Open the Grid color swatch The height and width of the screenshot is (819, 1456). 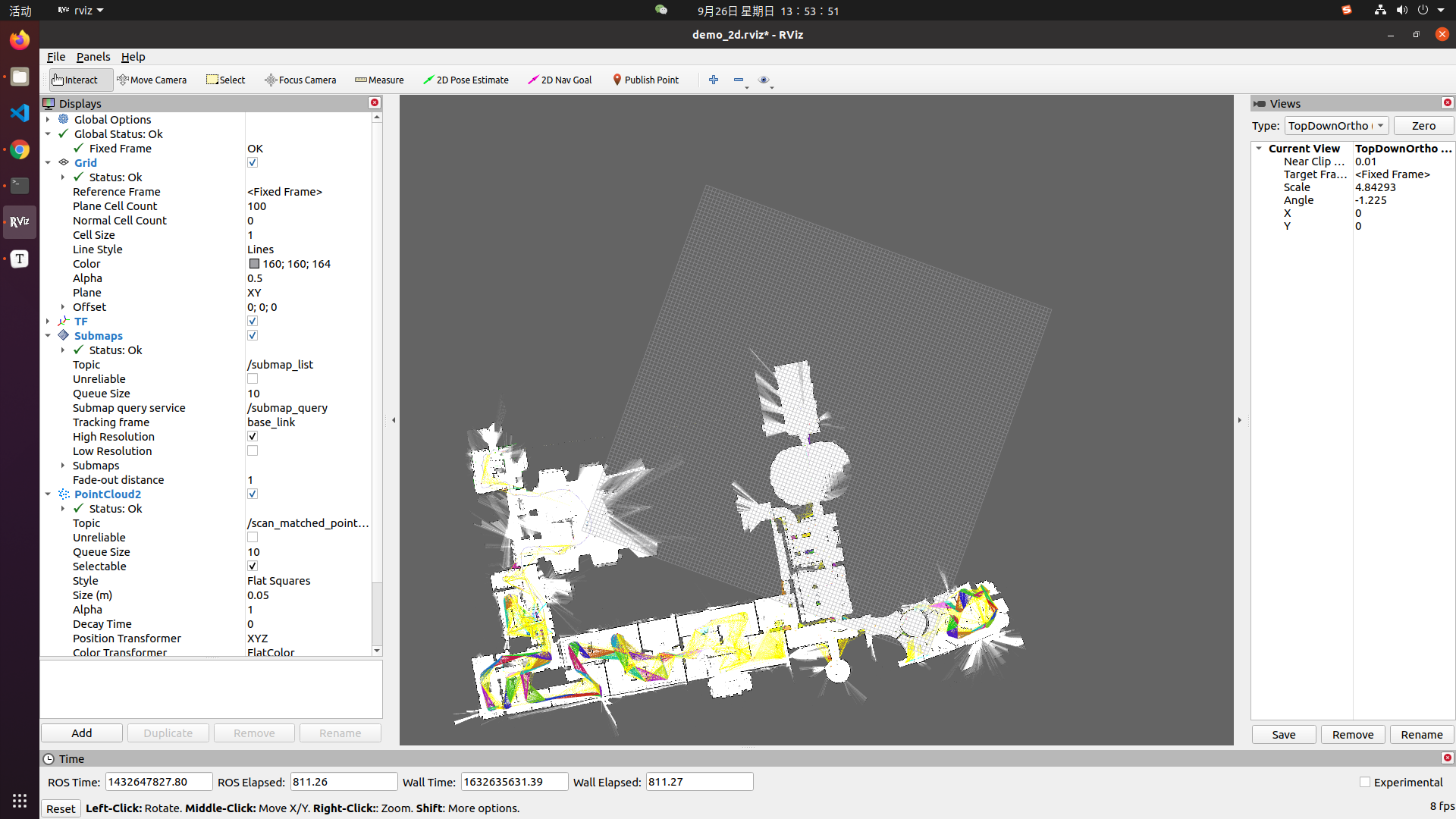point(254,263)
